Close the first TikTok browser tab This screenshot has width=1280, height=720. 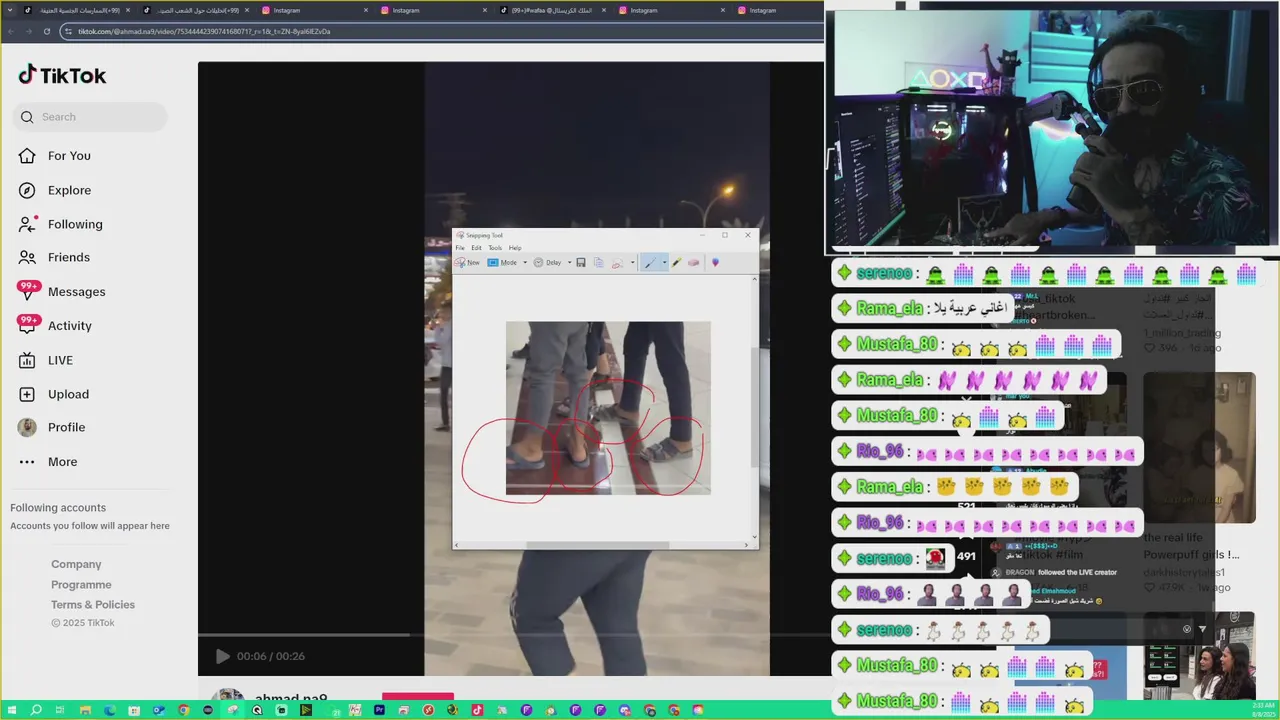pos(128,10)
